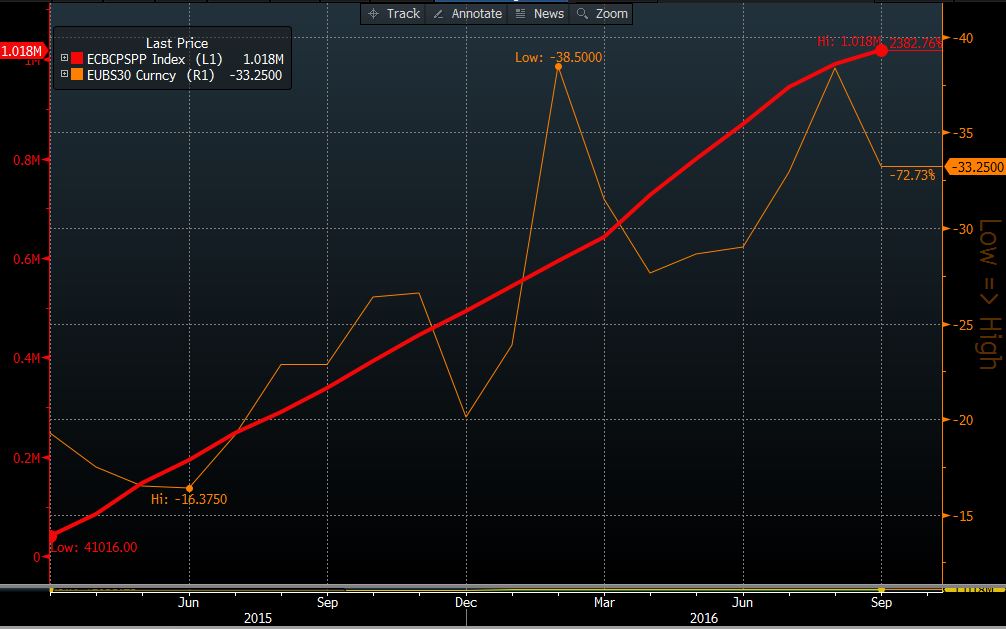This screenshot has height=629, width=1006.
Task: Select the Hi: -16.3750 marker dot
Action: [x=187, y=487]
